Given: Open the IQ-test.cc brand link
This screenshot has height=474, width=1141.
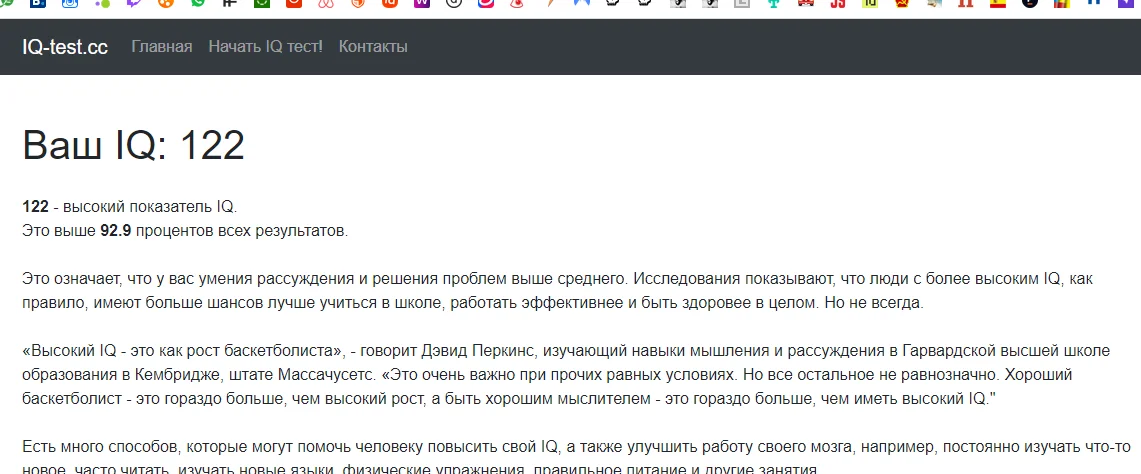Looking at the screenshot, I should point(65,47).
